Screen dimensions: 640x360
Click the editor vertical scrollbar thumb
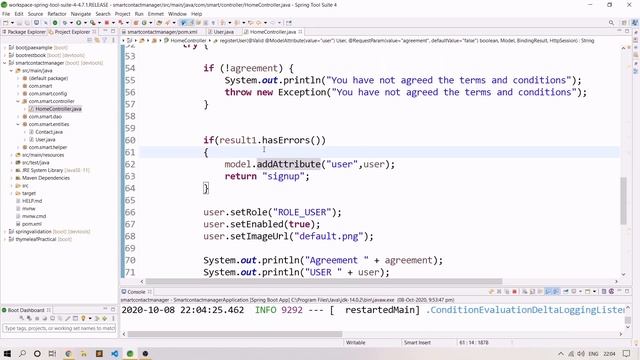tap(623, 200)
